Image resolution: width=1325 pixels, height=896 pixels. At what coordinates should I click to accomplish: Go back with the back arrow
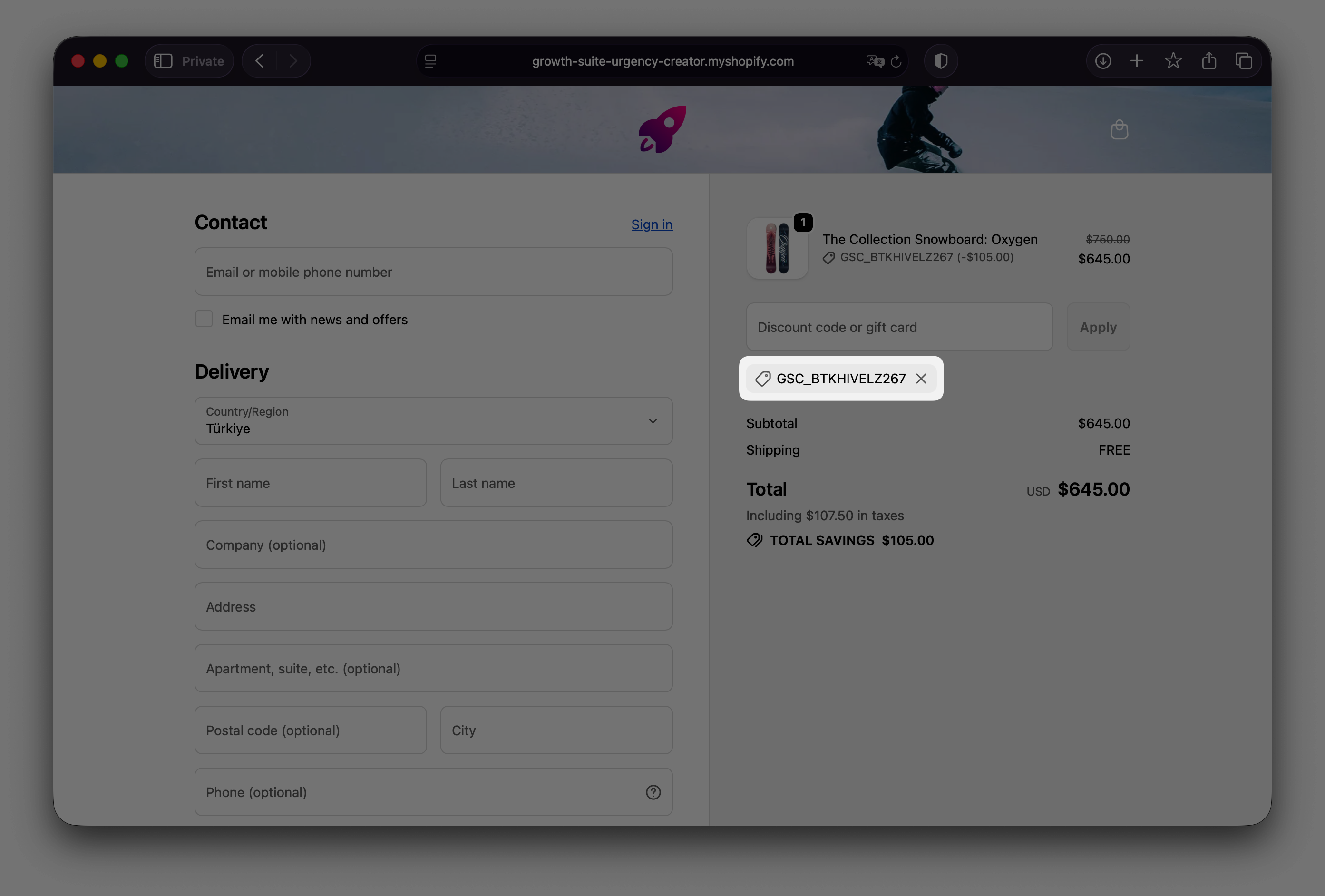260,61
